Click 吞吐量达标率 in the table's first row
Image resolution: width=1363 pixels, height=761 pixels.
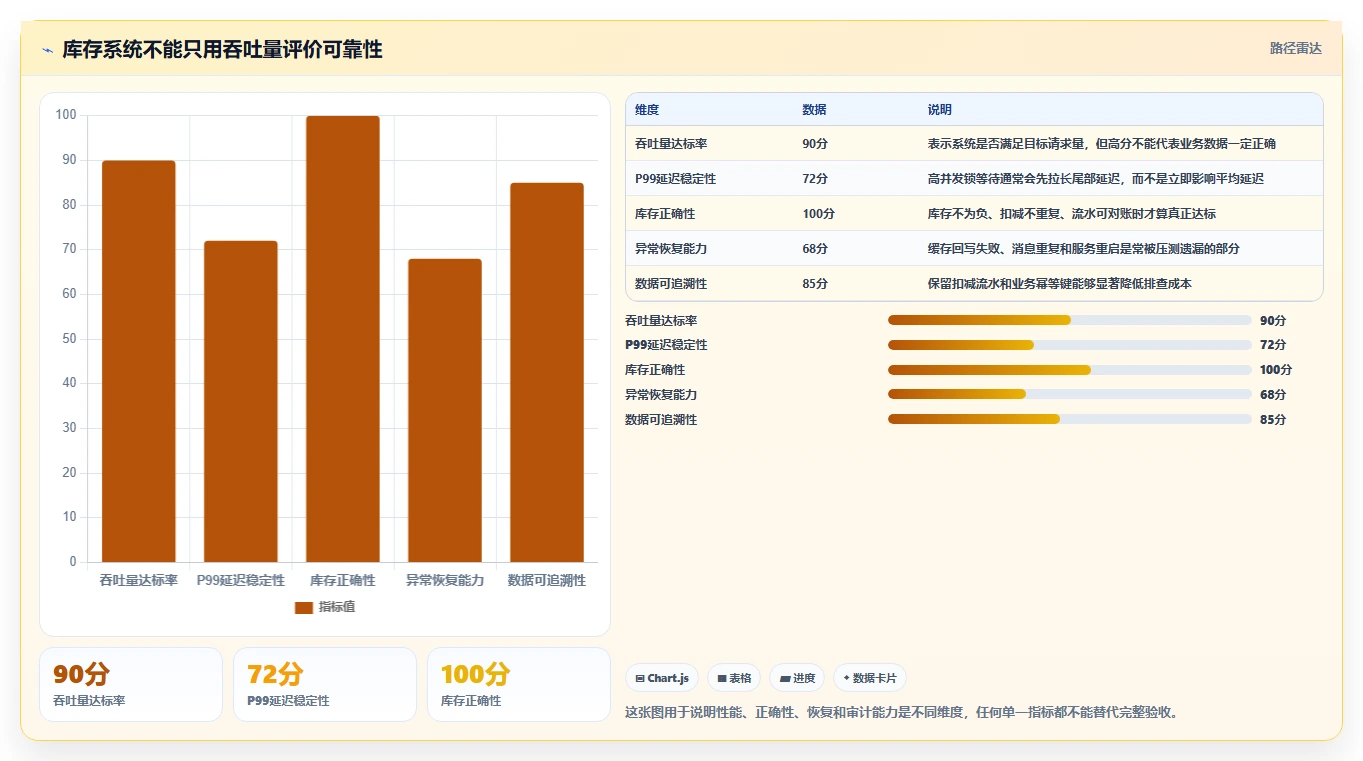pyautogui.click(x=671, y=144)
